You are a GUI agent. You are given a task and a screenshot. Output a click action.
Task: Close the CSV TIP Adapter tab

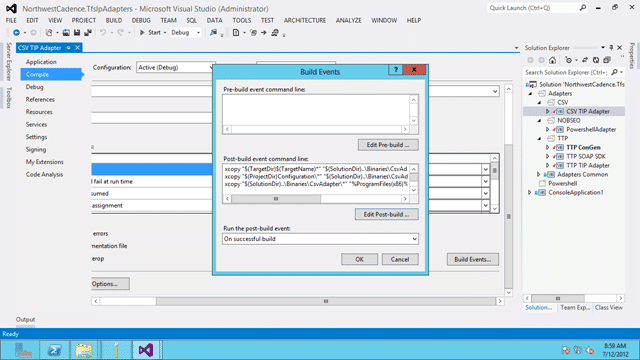coord(77,48)
